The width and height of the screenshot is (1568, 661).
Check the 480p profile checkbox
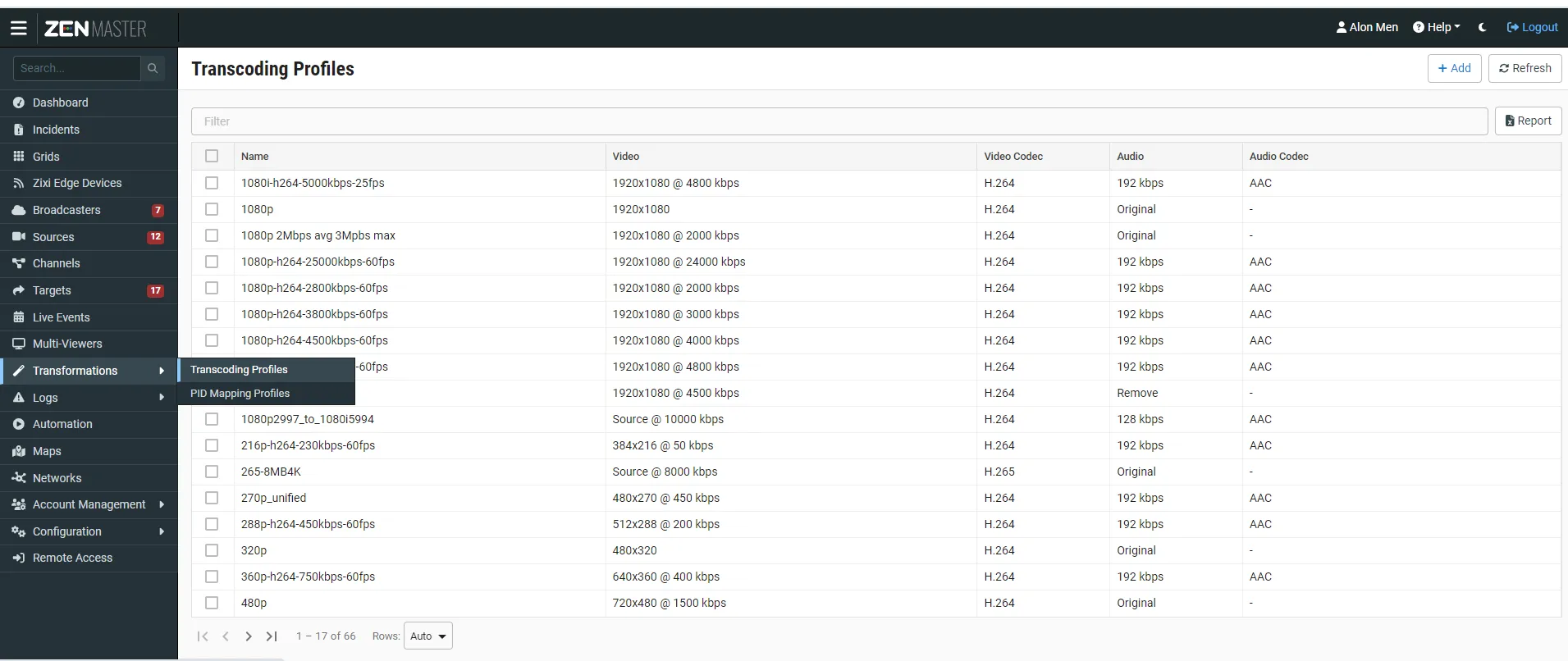point(212,603)
